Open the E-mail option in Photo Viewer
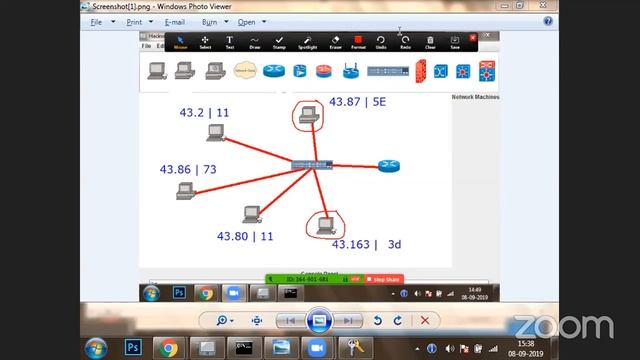This screenshot has height=360, width=640. click(175, 22)
